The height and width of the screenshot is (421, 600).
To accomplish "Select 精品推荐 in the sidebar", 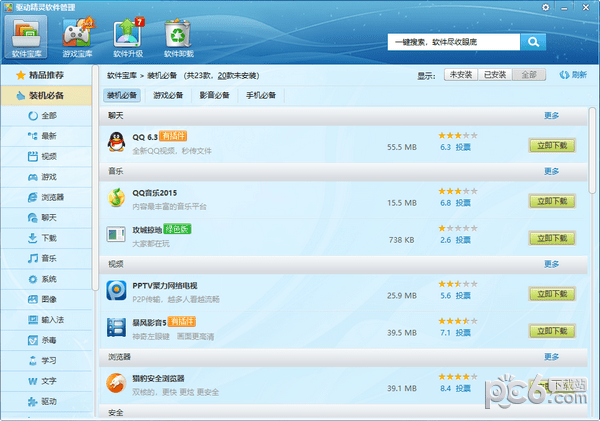I will coord(48,75).
